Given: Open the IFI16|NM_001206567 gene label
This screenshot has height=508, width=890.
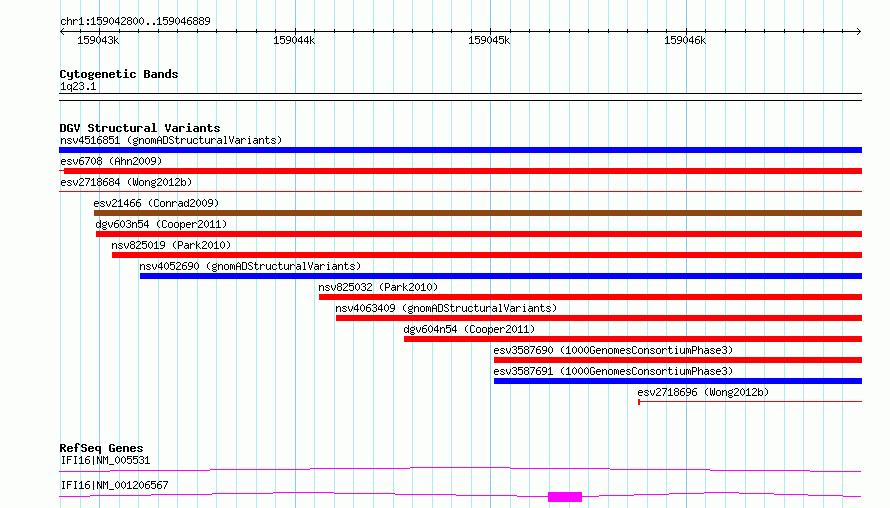Looking at the screenshot, I should click(114, 485).
